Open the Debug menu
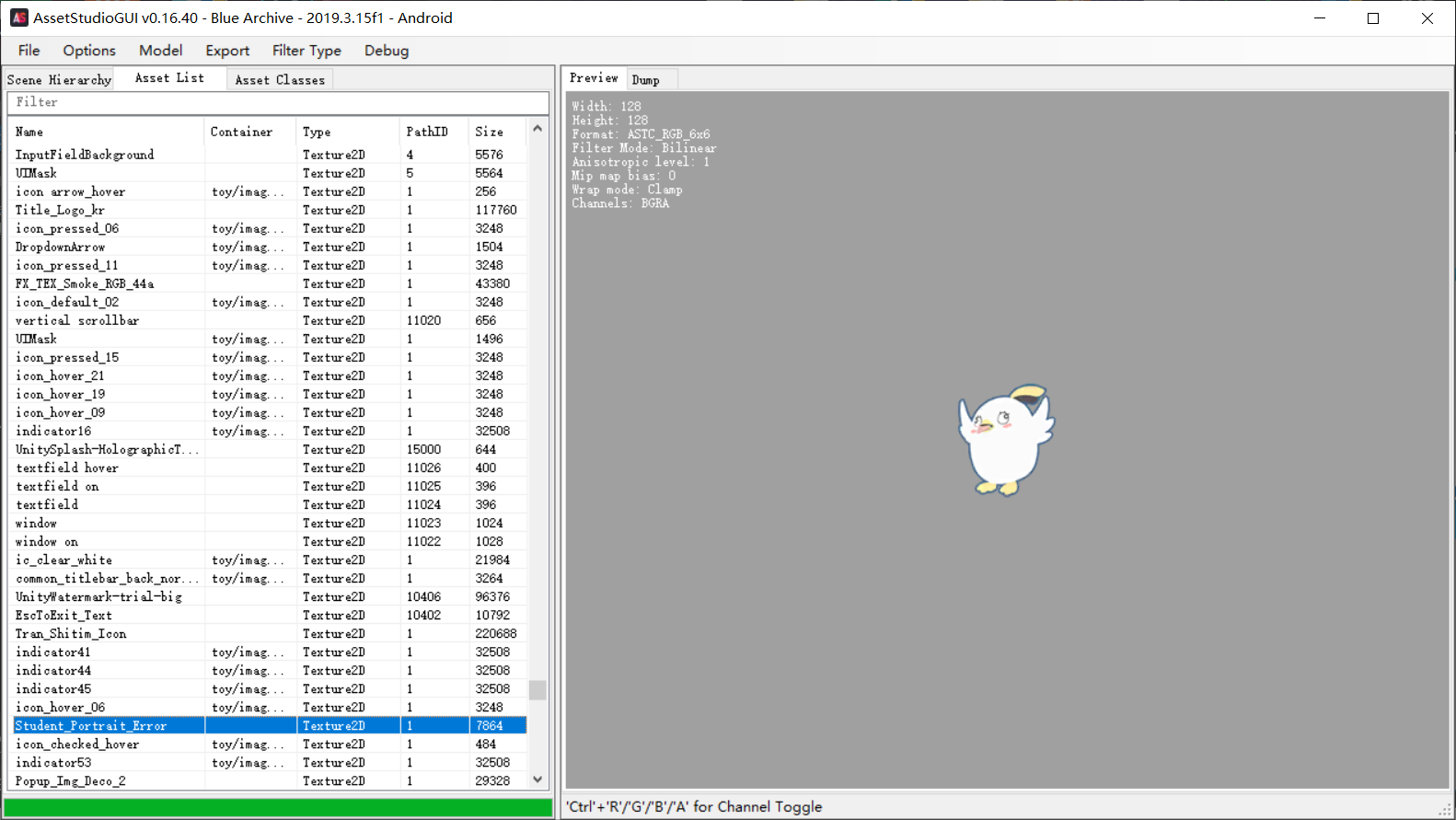This screenshot has height=820, width=1456. (x=387, y=51)
